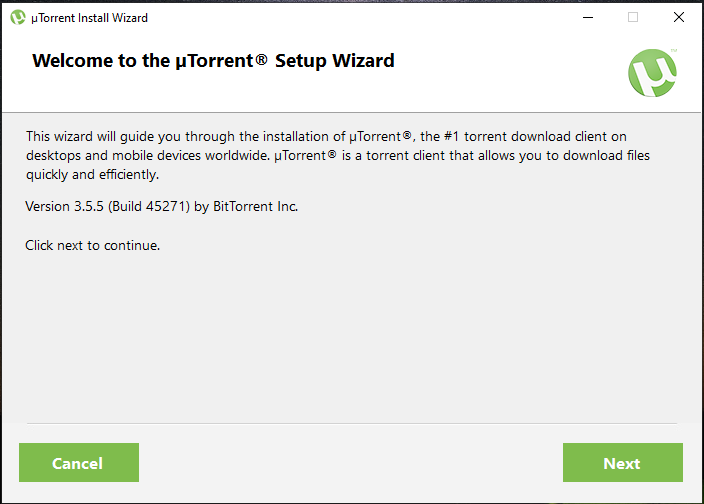Viewport: 704px width, 504px height.
Task: Click the 'quickly and efficiently.' text line
Action: tap(92, 175)
